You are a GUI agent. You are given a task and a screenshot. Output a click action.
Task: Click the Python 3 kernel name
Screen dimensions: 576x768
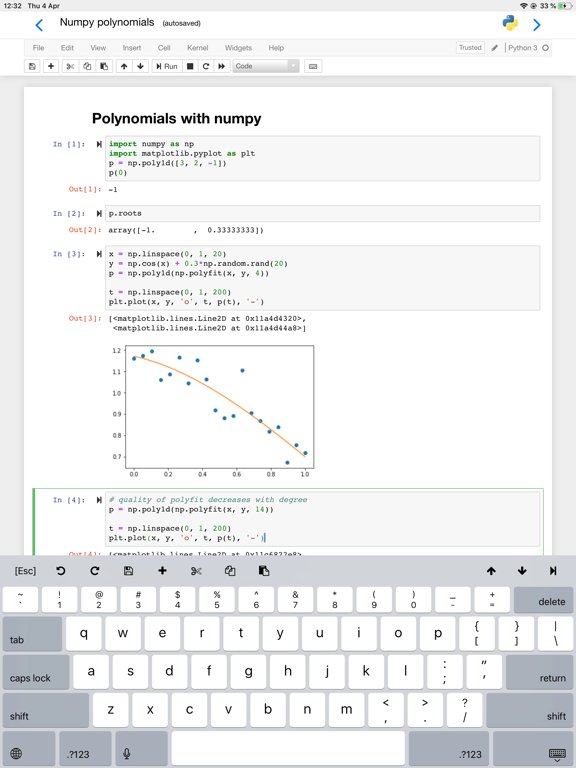coord(522,48)
